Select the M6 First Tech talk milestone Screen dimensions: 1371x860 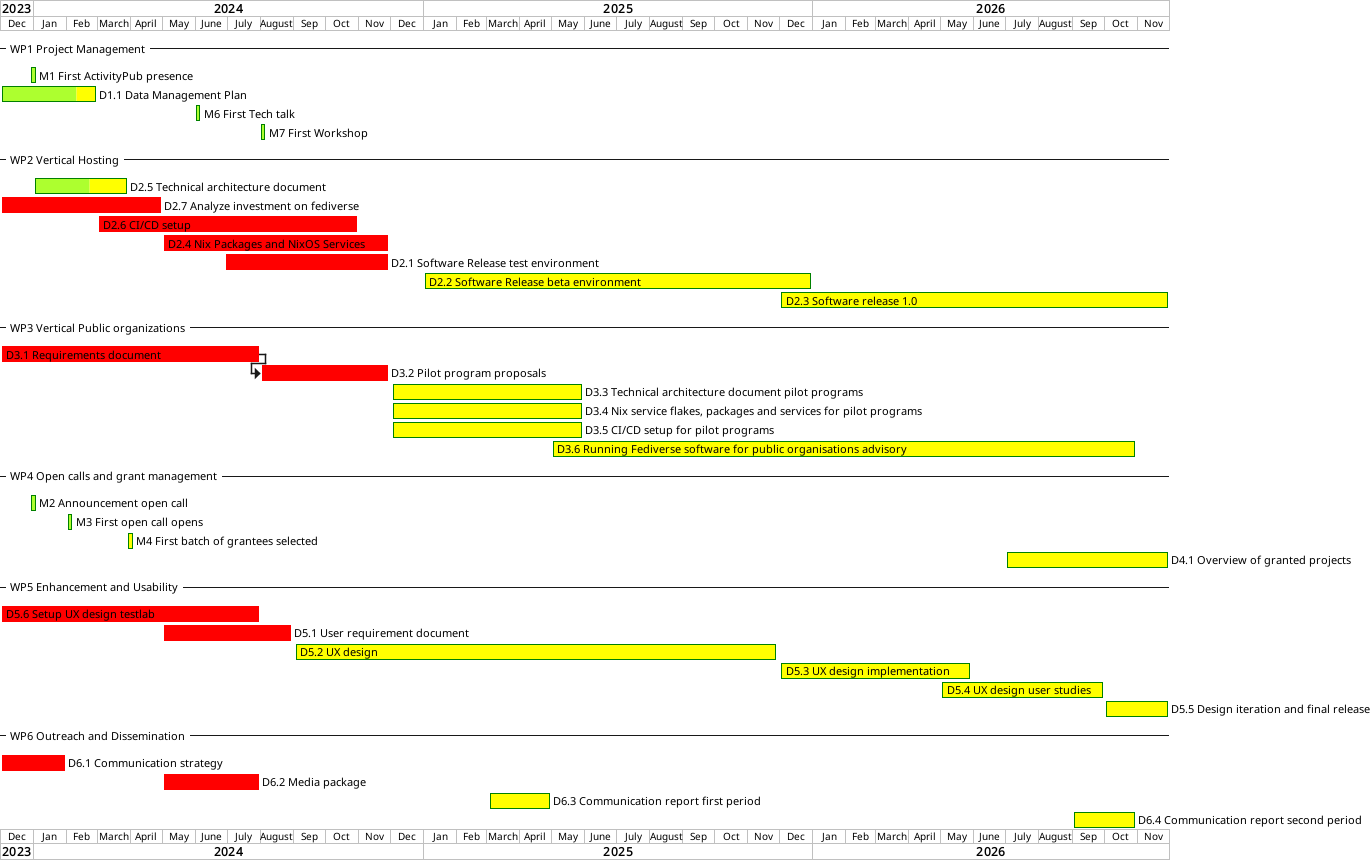coord(198,113)
